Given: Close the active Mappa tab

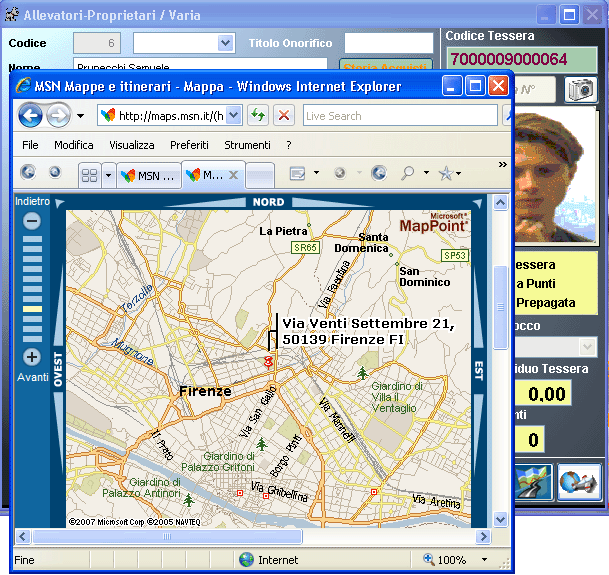Looking at the screenshot, I should pos(233,175).
